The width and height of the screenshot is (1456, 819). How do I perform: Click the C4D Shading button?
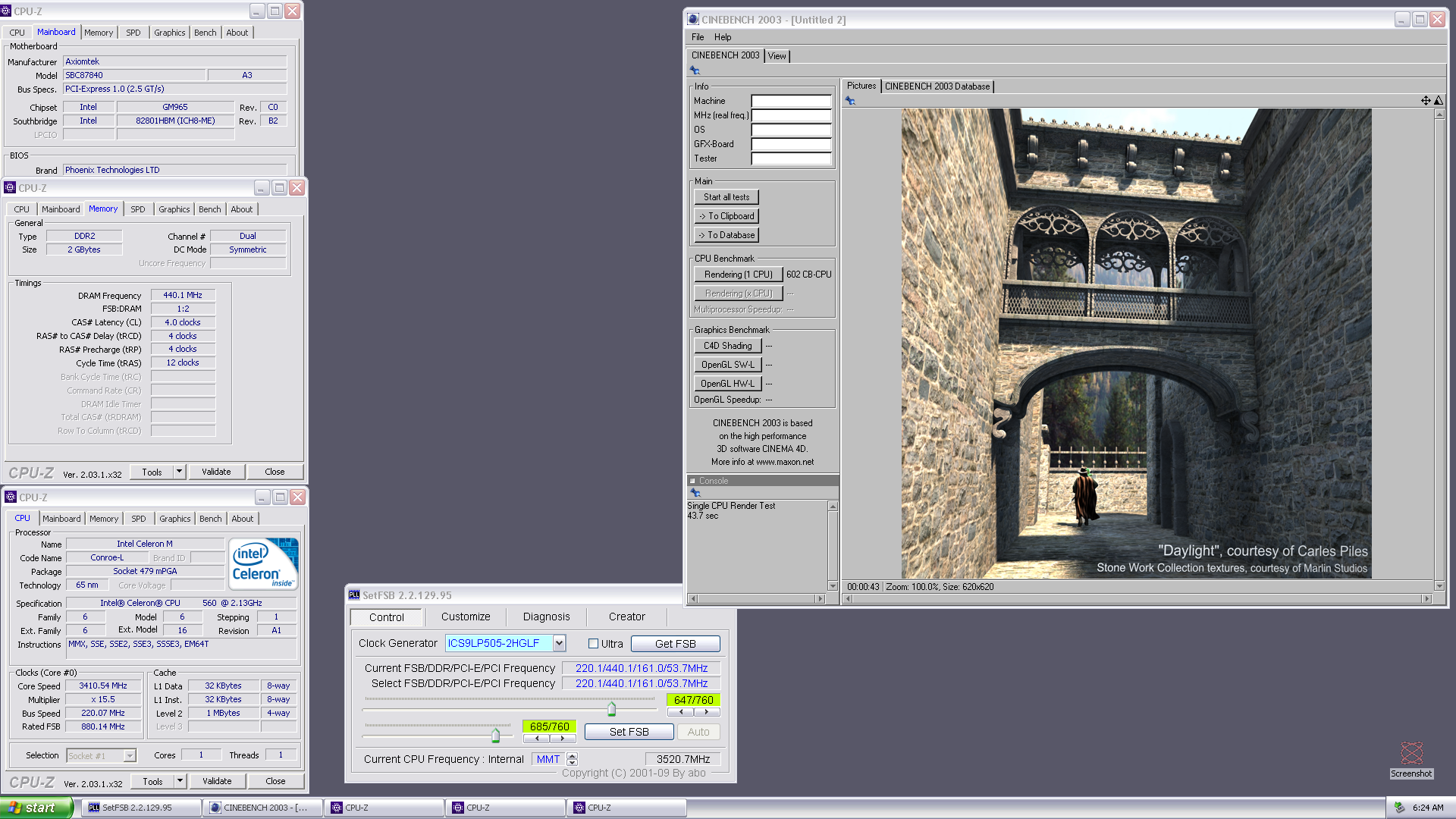727,346
